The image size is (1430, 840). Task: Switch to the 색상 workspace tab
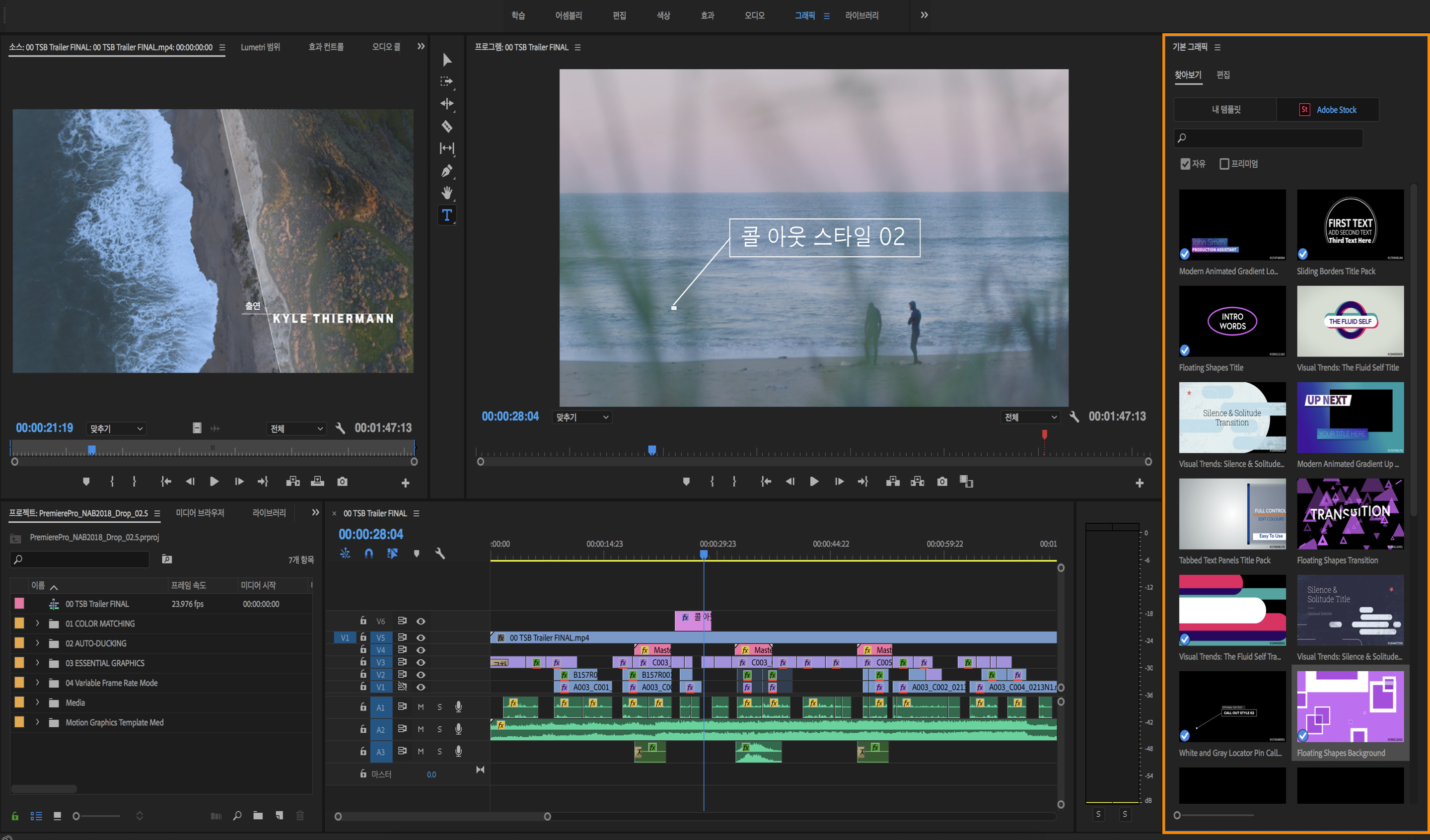pos(663,15)
